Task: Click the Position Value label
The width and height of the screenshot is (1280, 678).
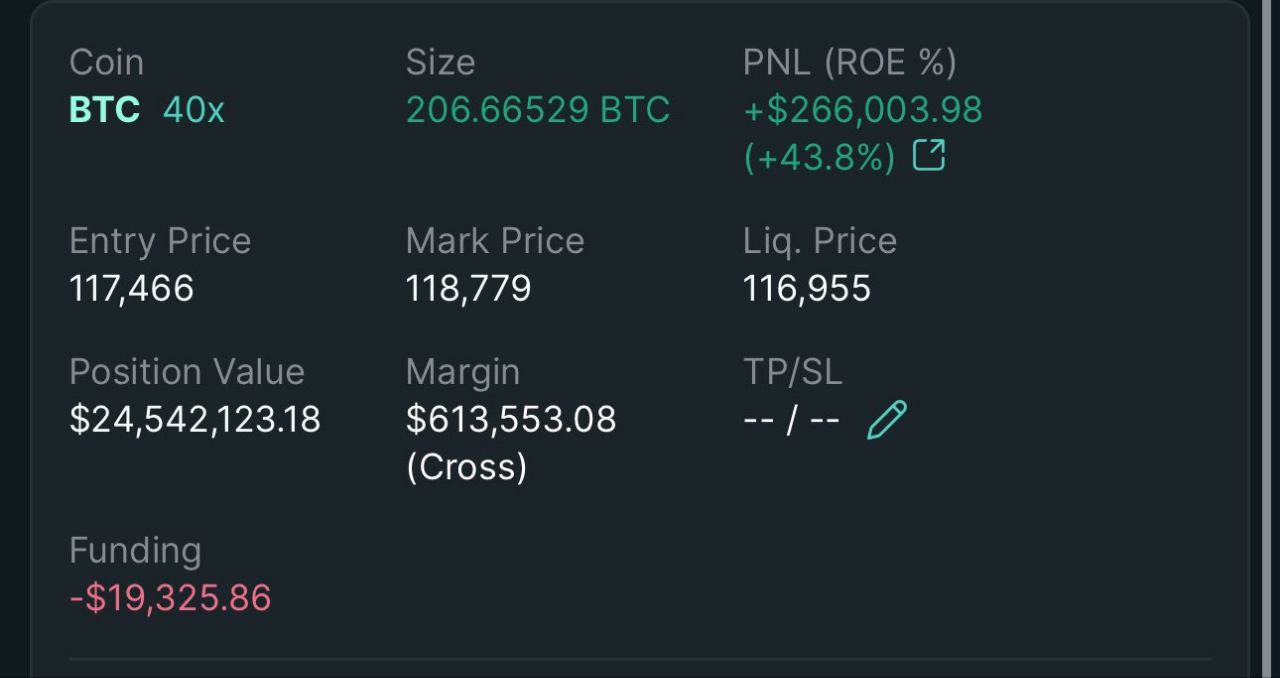Action: (187, 372)
